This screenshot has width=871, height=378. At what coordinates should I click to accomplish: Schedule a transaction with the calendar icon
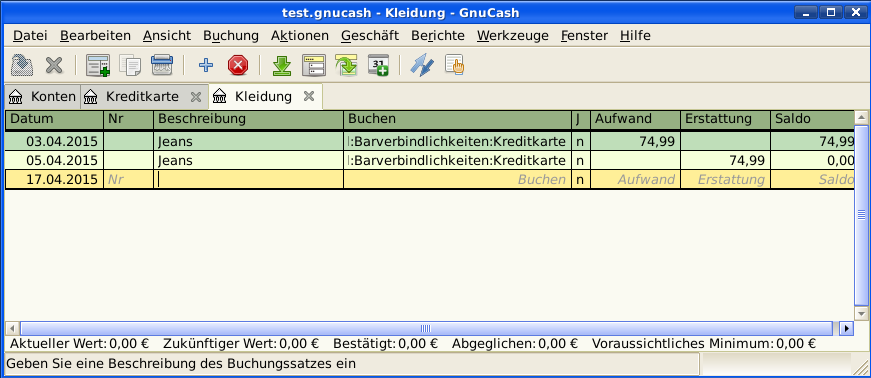point(378,65)
